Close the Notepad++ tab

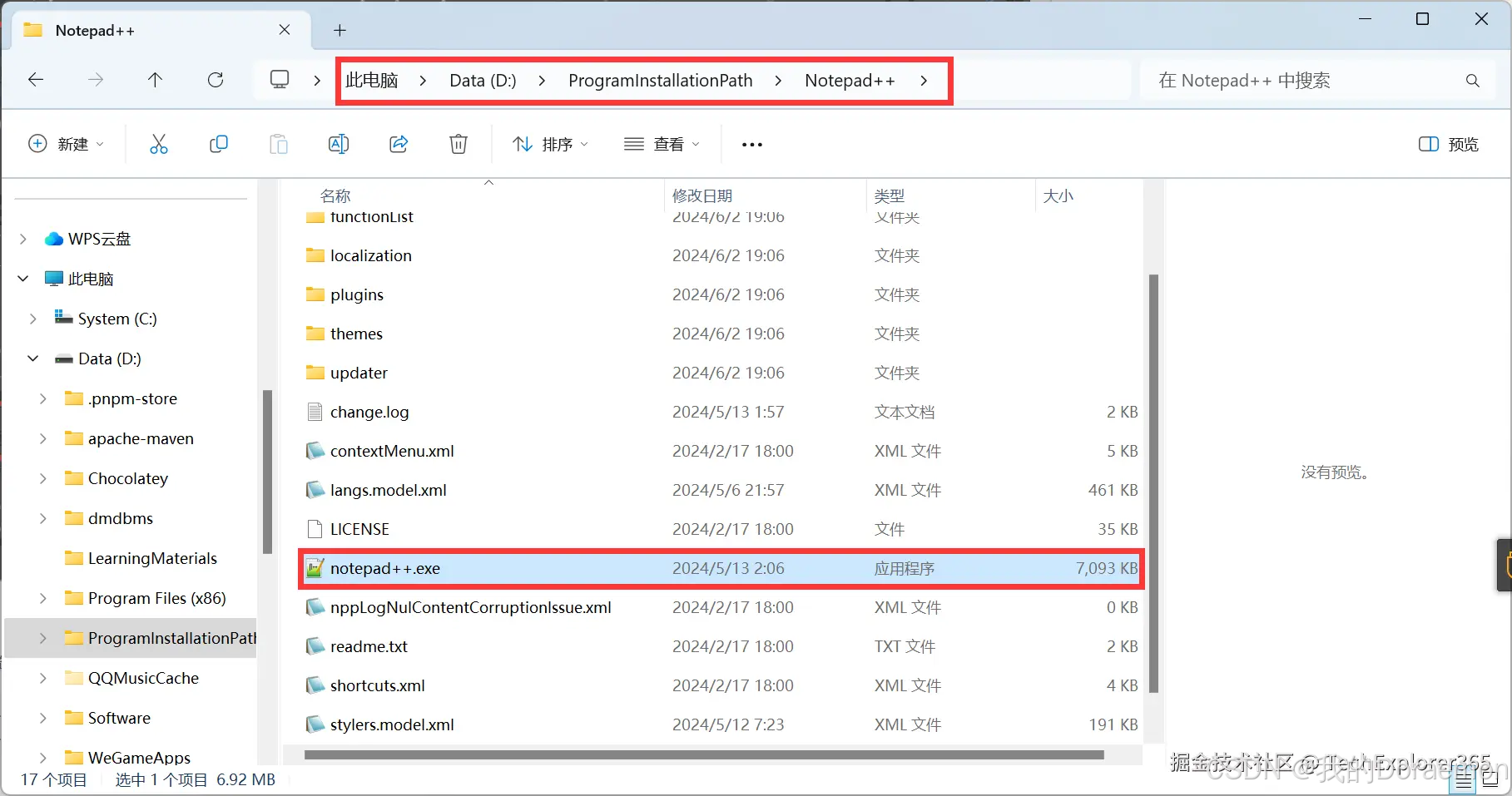pos(285,30)
